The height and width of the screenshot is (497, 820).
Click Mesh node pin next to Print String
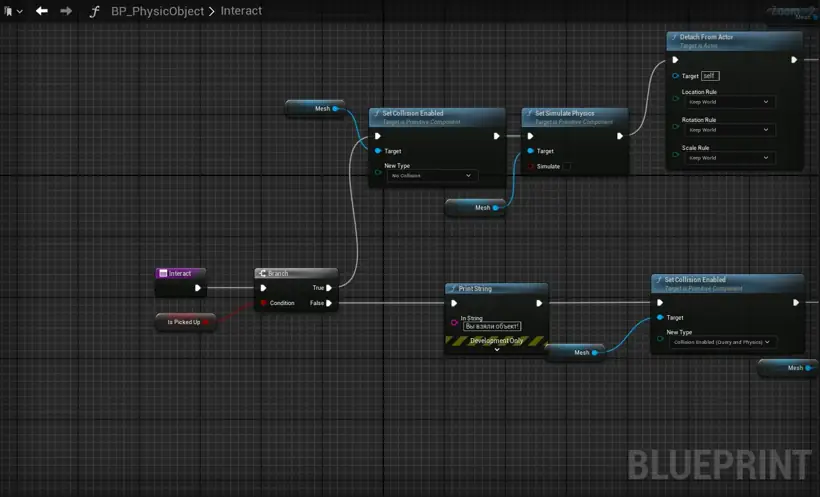tap(595, 353)
